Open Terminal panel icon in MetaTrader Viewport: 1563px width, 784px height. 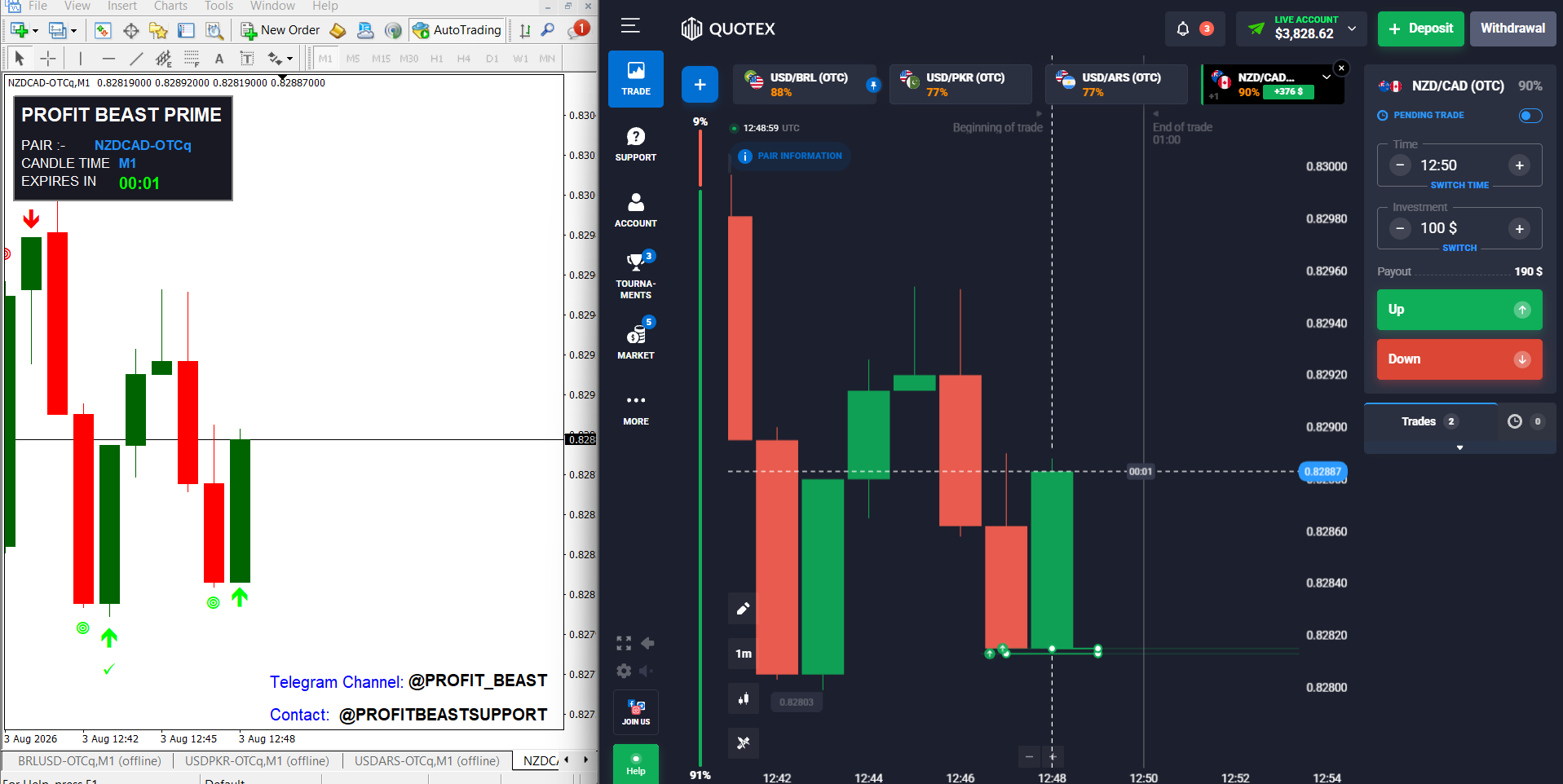[x=186, y=30]
